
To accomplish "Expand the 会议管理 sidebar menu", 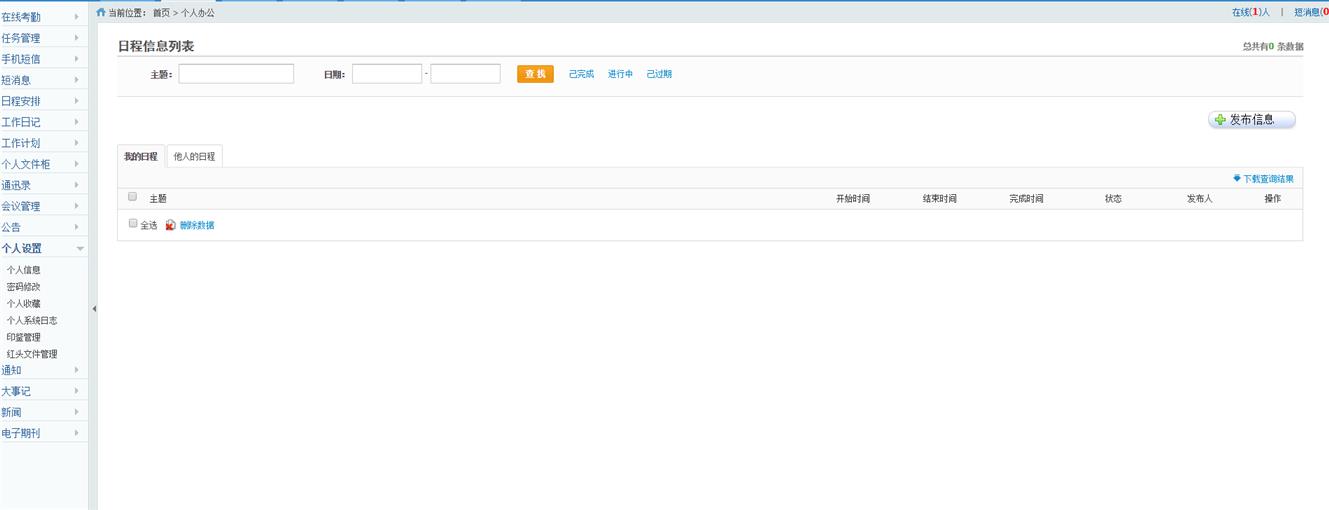I will click(x=43, y=206).
